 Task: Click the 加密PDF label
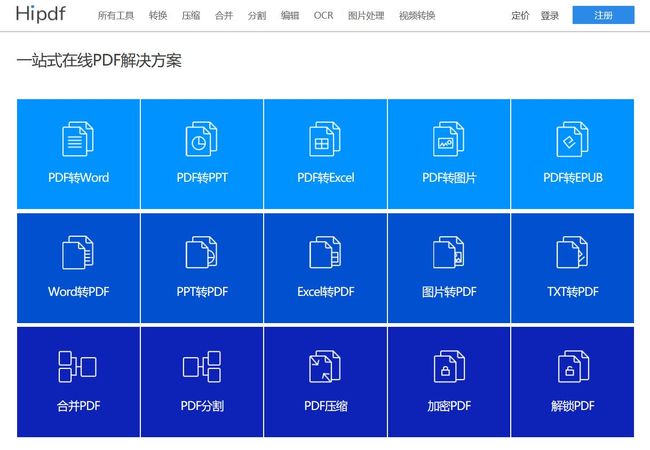click(x=449, y=406)
